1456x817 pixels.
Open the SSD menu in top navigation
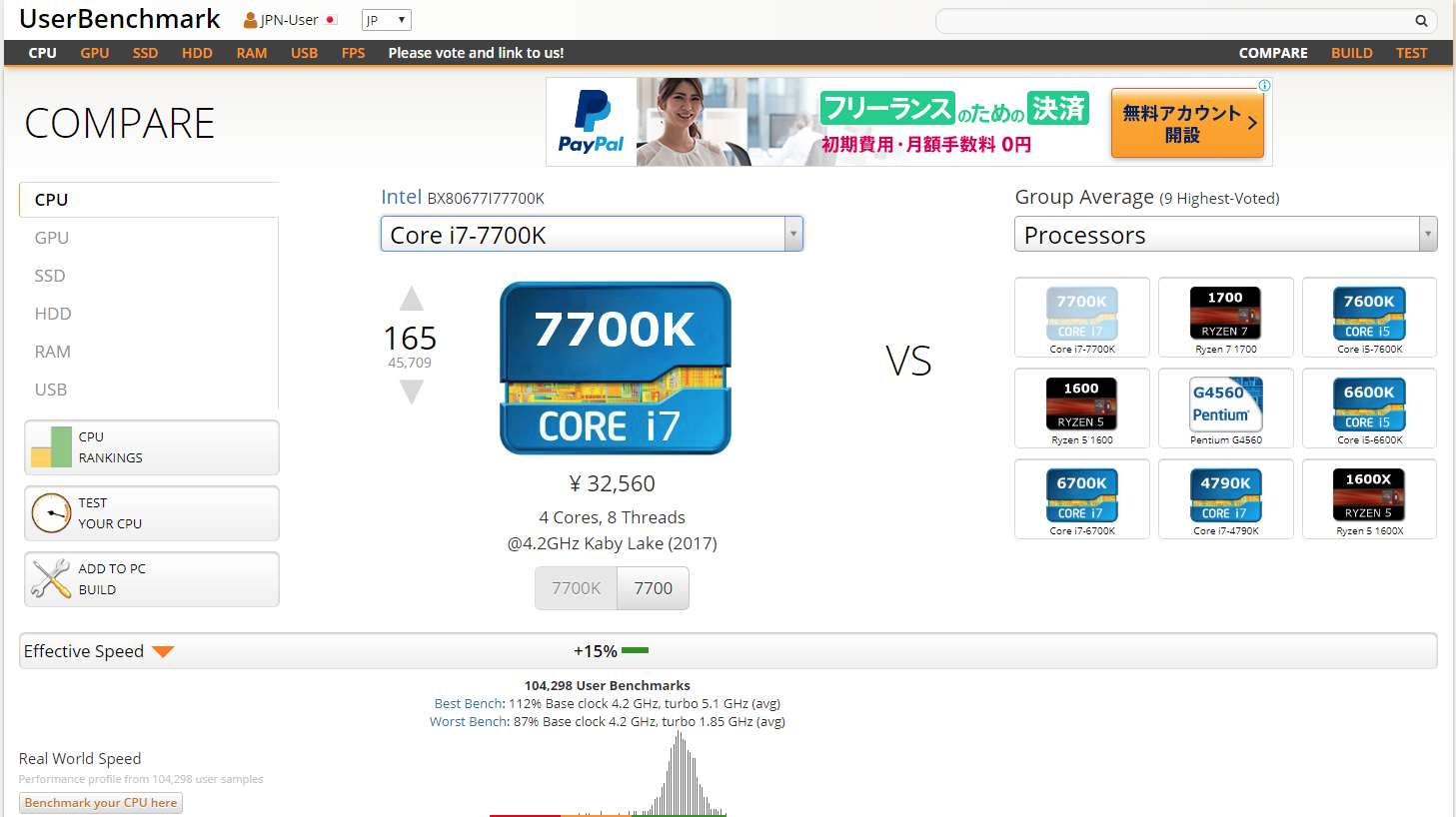pos(146,53)
